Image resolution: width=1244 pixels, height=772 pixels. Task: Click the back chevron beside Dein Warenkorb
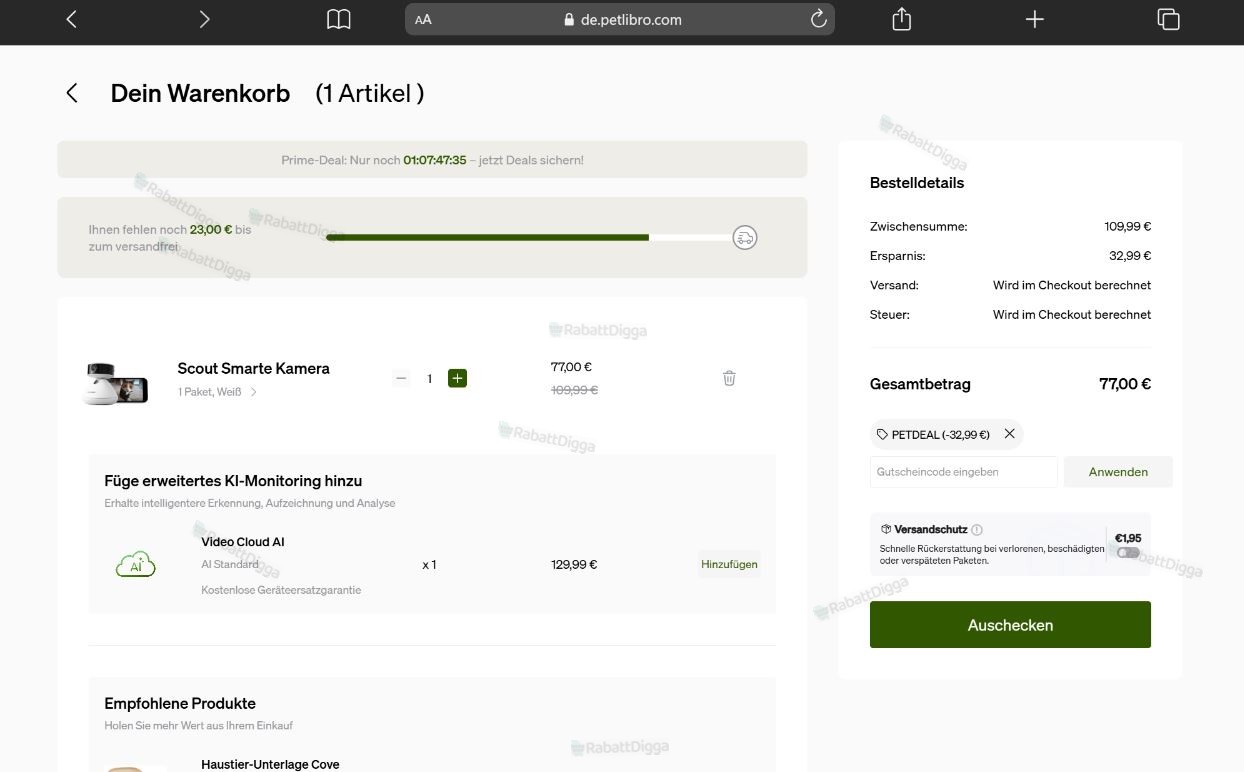pos(72,93)
